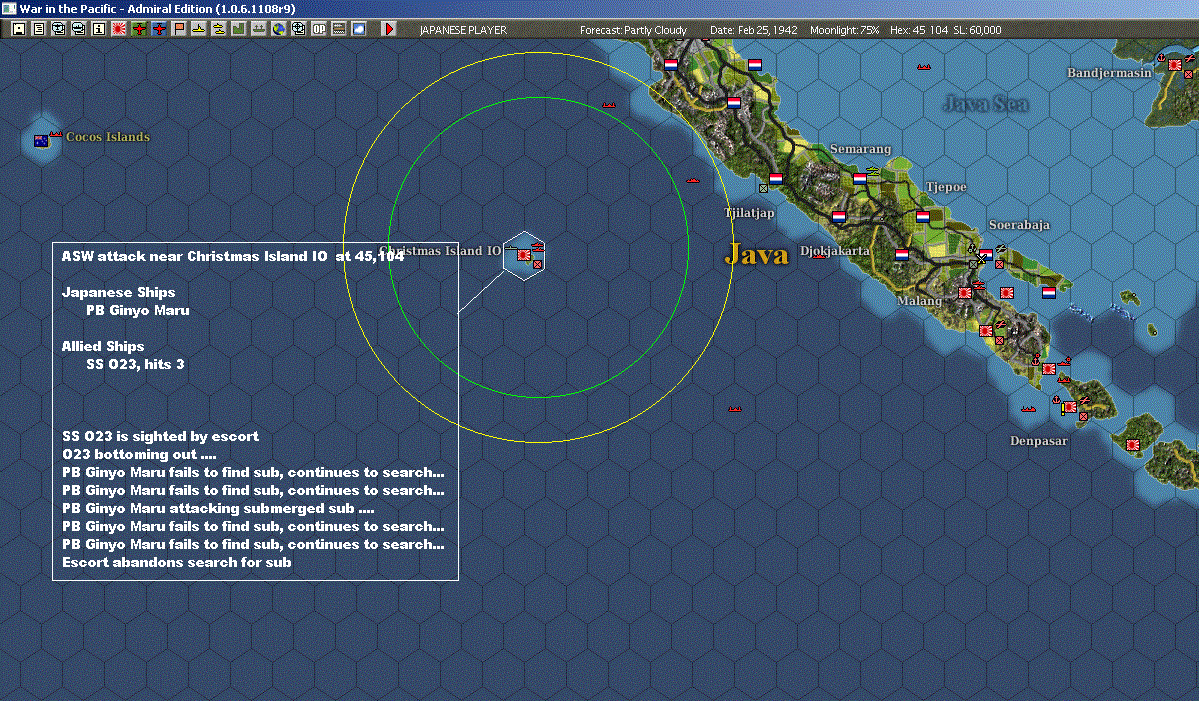The width and height of the screenshot is (1199, 701).
Task: Click the Hex: 45 104 status readout
Action: pyautogui.click(x=918, y=30)
